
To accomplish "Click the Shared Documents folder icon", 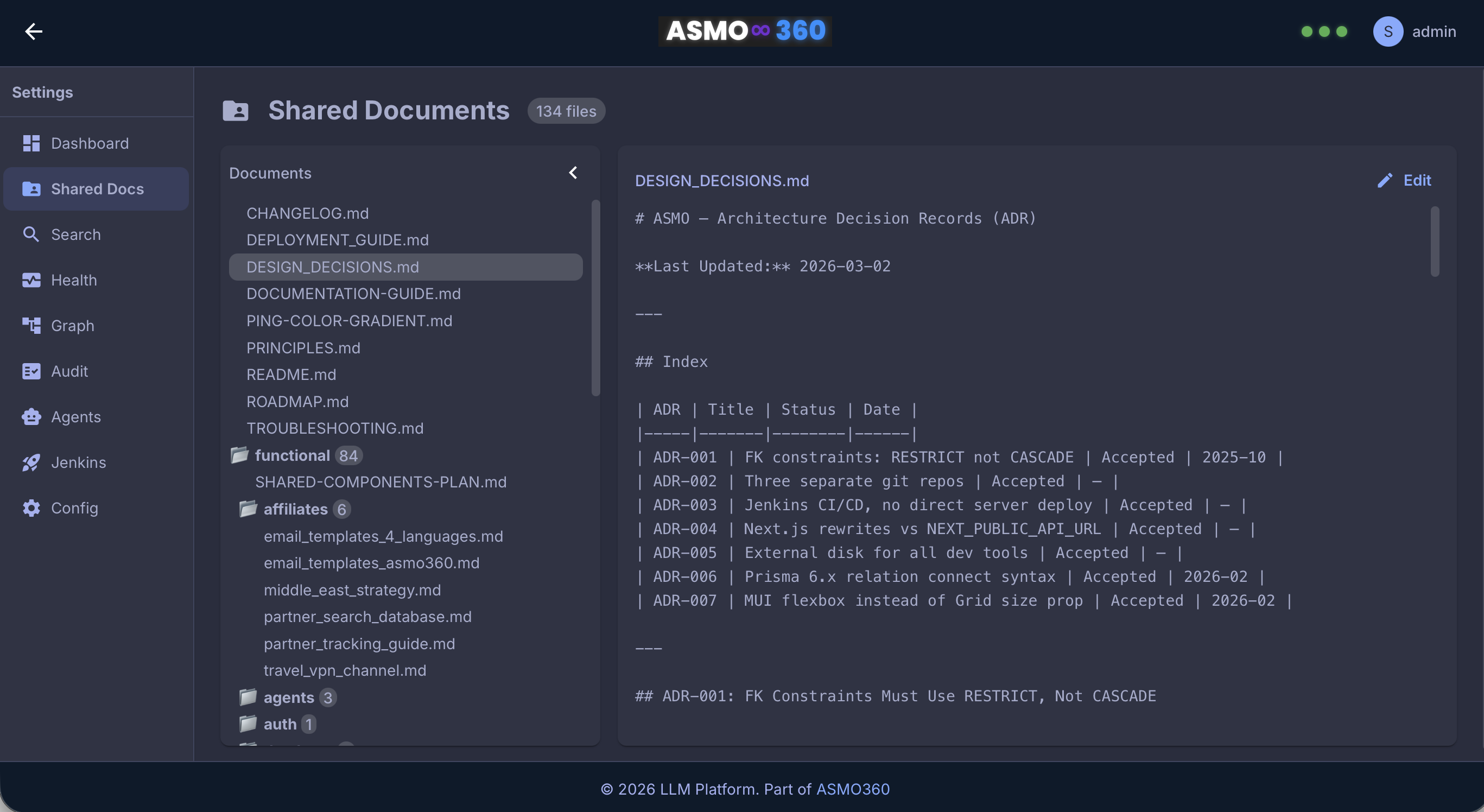I will click(236, 111).
